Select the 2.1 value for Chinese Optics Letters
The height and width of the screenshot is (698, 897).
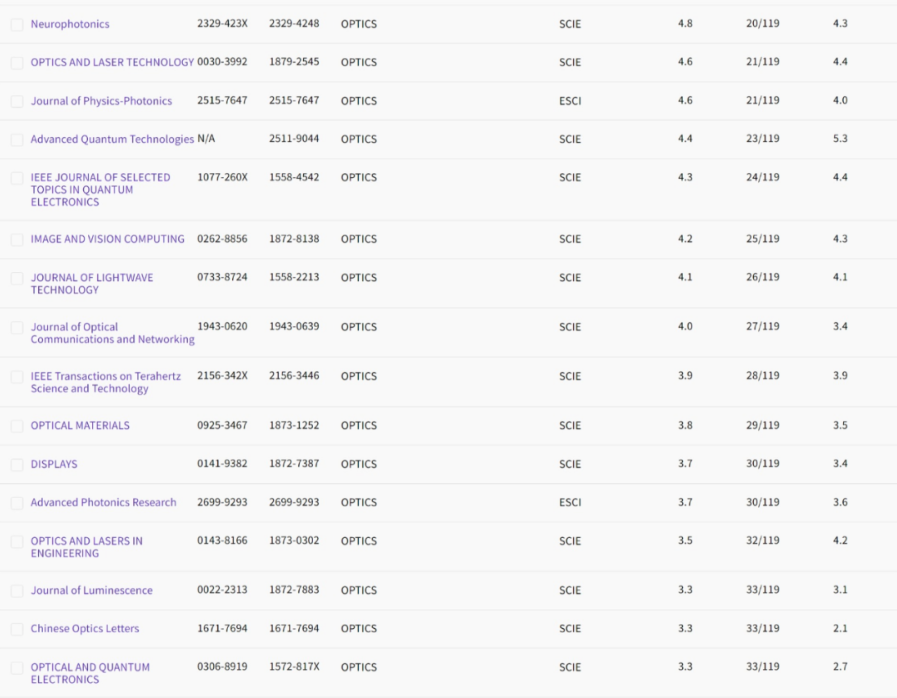(x=840, y=628)
